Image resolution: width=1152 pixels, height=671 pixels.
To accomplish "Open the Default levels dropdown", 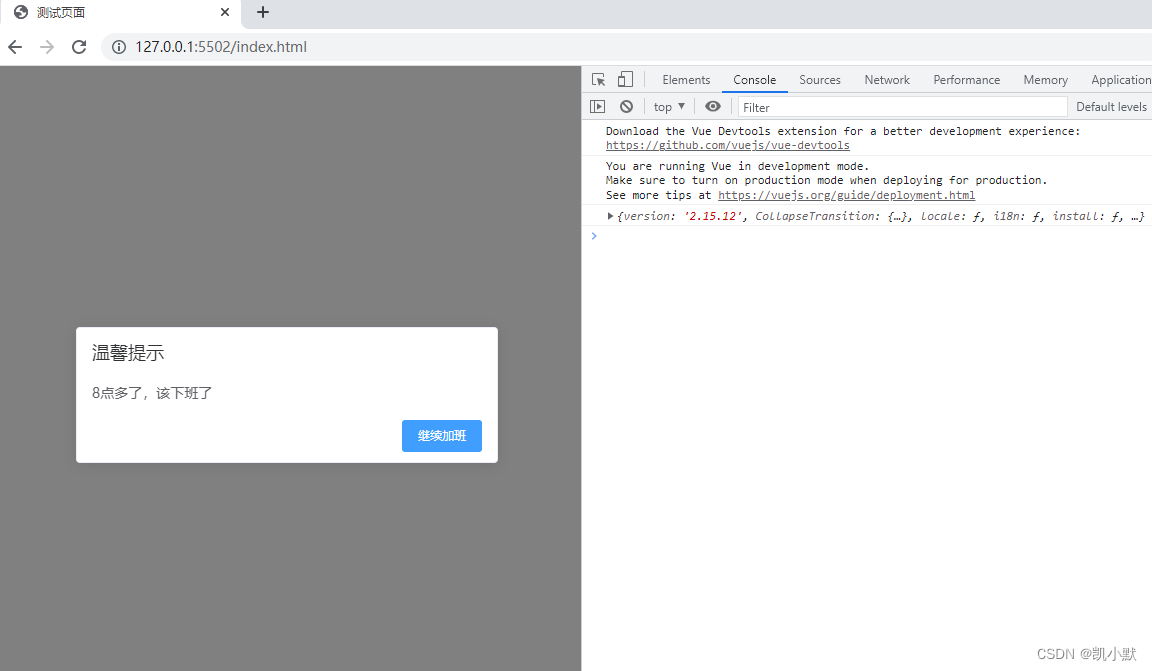I will pos(1110,106).
